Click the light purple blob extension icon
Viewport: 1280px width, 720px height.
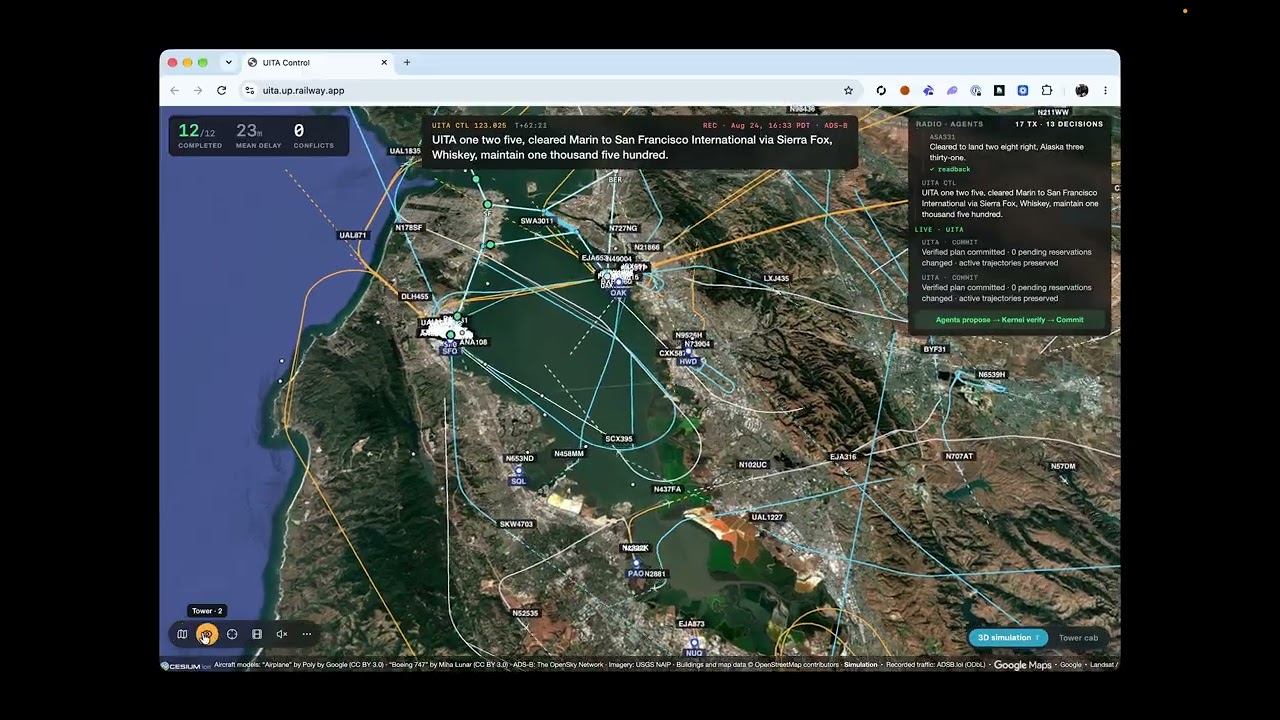pyautogui.click(x=952, y=90)
